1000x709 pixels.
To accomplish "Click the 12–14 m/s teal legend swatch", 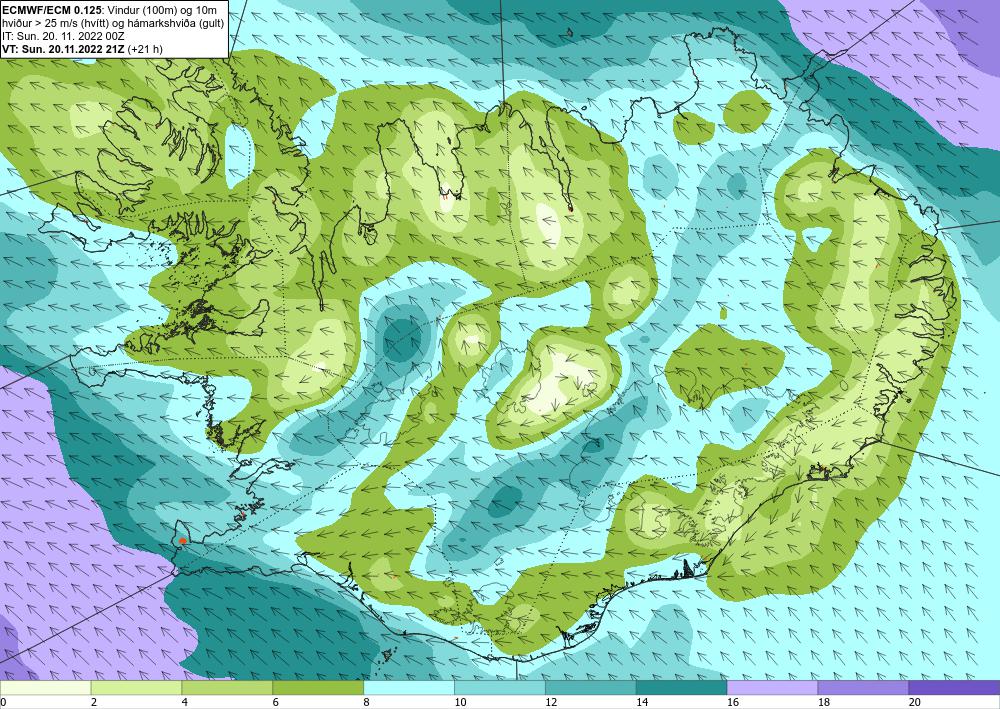I will point(591,688).
